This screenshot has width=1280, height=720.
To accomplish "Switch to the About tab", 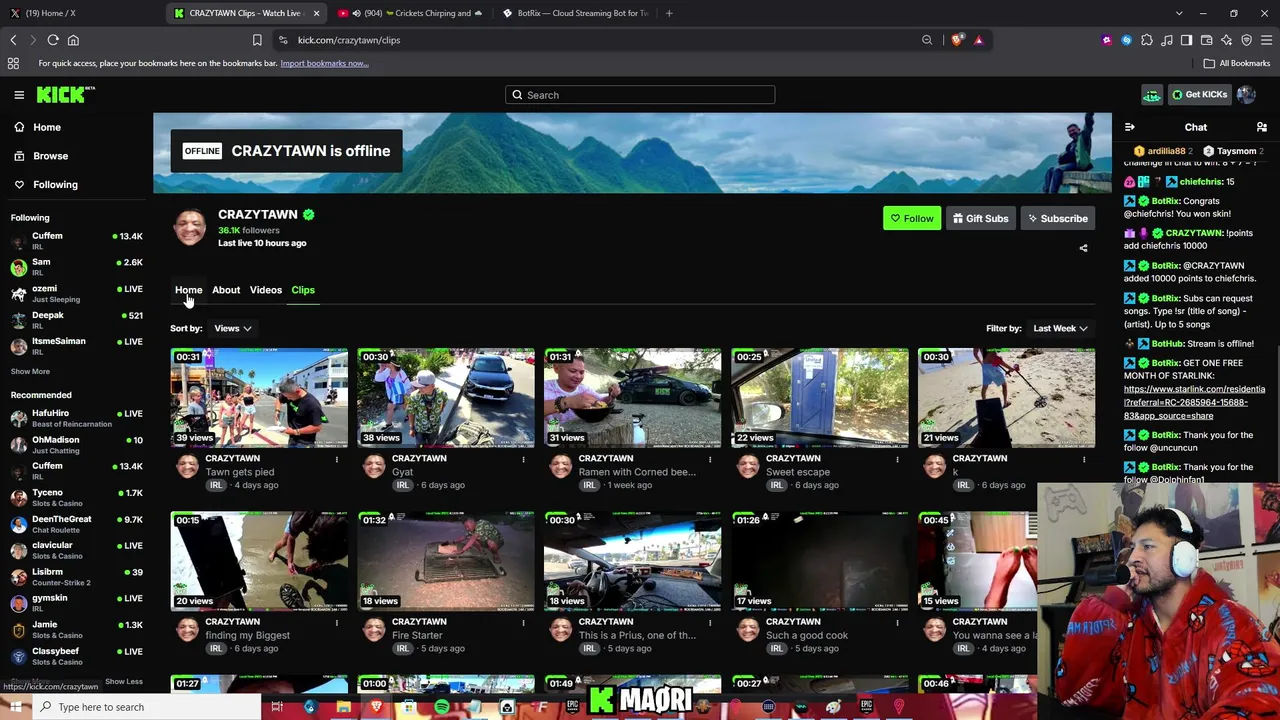I will 226,290.
